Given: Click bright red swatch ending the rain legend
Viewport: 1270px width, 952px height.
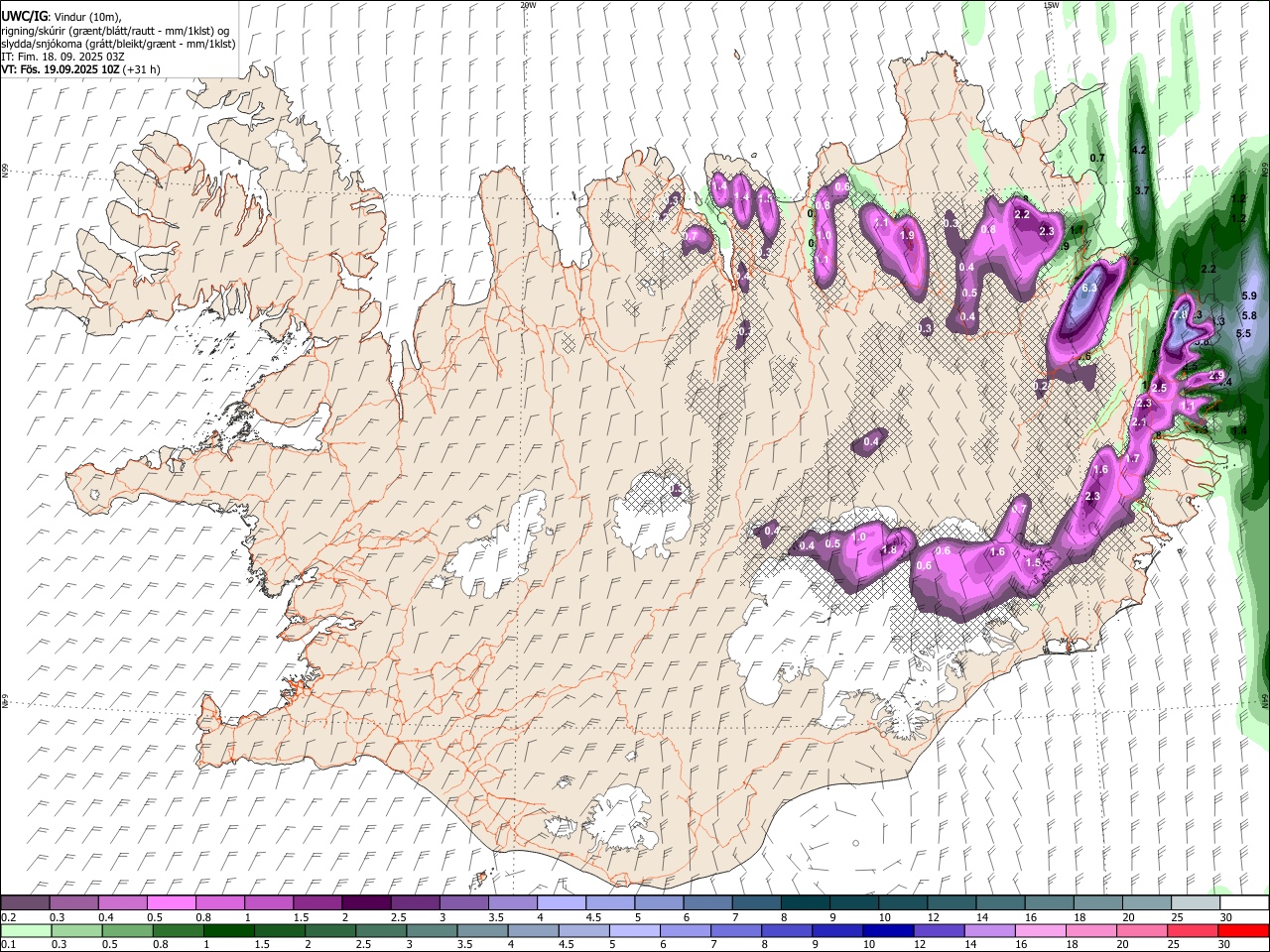Looking at the screenshot, I should tap(1243, 931).
